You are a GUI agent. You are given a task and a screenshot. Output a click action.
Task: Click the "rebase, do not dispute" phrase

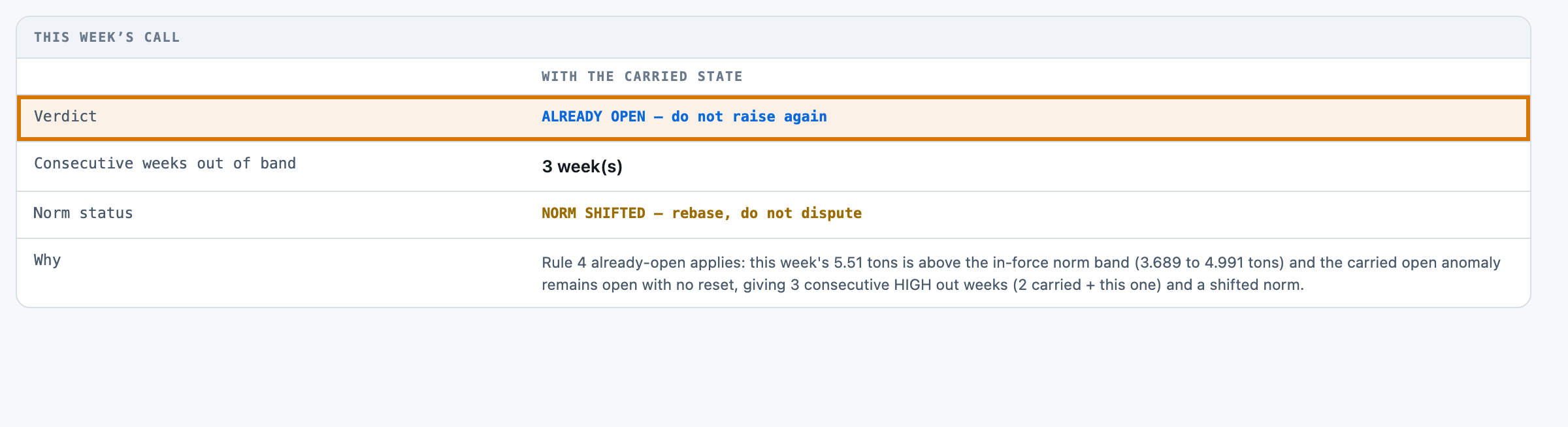766,213
